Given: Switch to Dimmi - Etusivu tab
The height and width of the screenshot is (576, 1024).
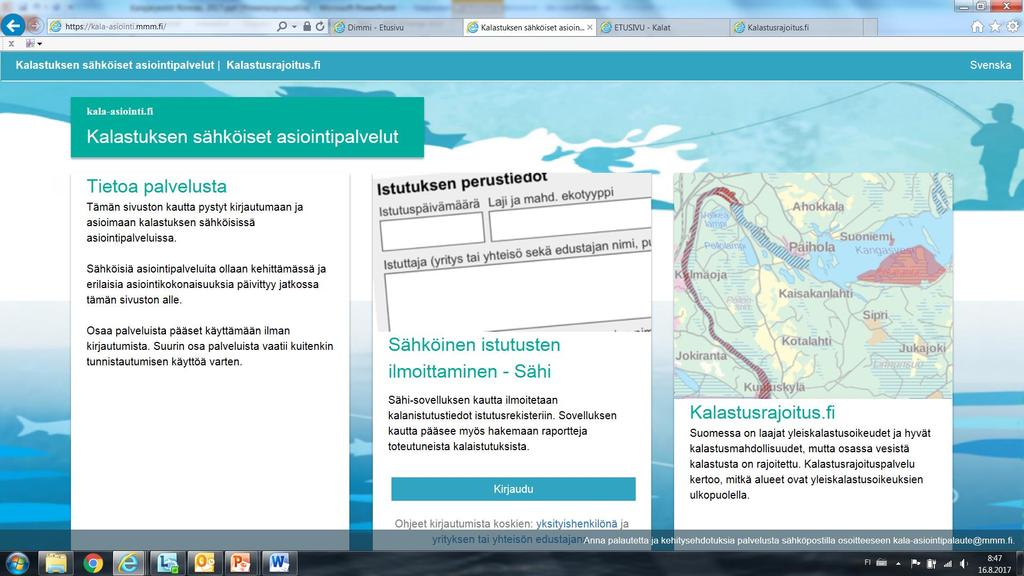Looking at the screenshot, I should coord(395,27).
